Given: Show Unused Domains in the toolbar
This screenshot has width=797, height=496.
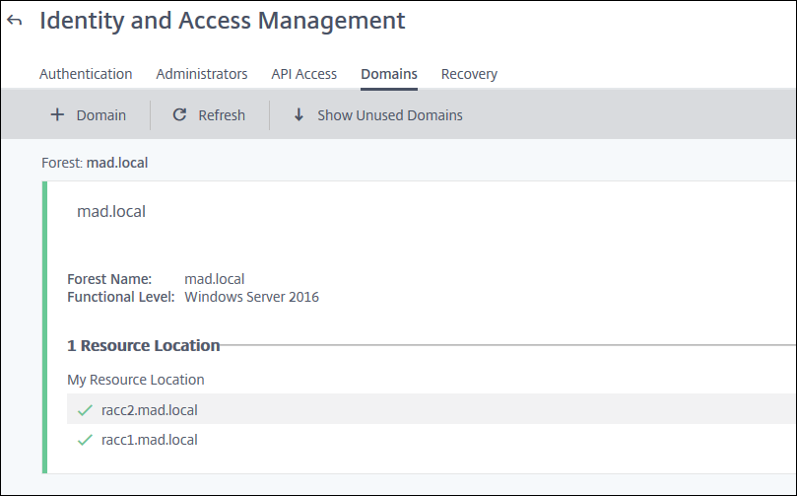Looking at the screenshot, I should (389, 115).
